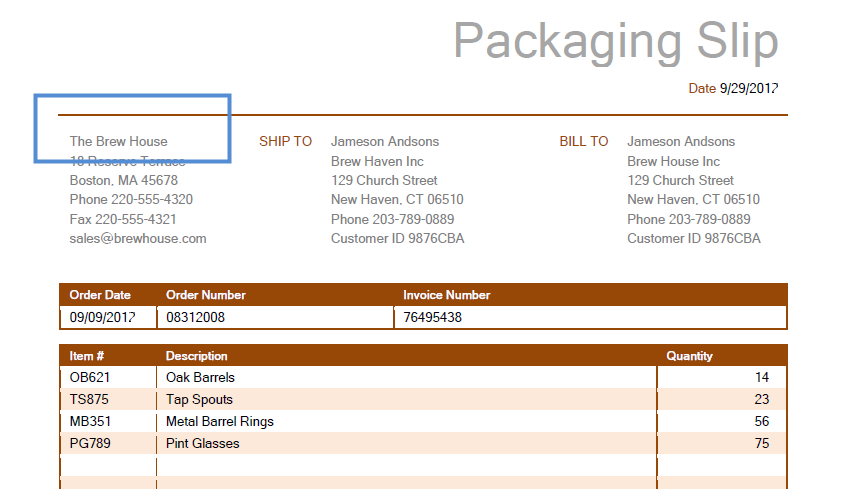The width and height of the screenshot is (846, 489).
Task: Select the Pint Glasses description cell
Action: click(x=203, y=444)
